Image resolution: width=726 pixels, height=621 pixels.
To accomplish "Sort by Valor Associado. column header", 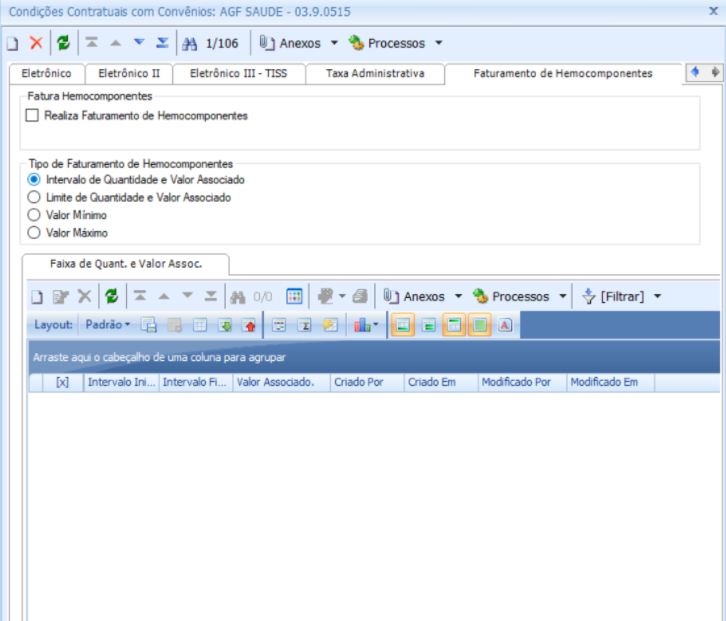I will [281, 383].
